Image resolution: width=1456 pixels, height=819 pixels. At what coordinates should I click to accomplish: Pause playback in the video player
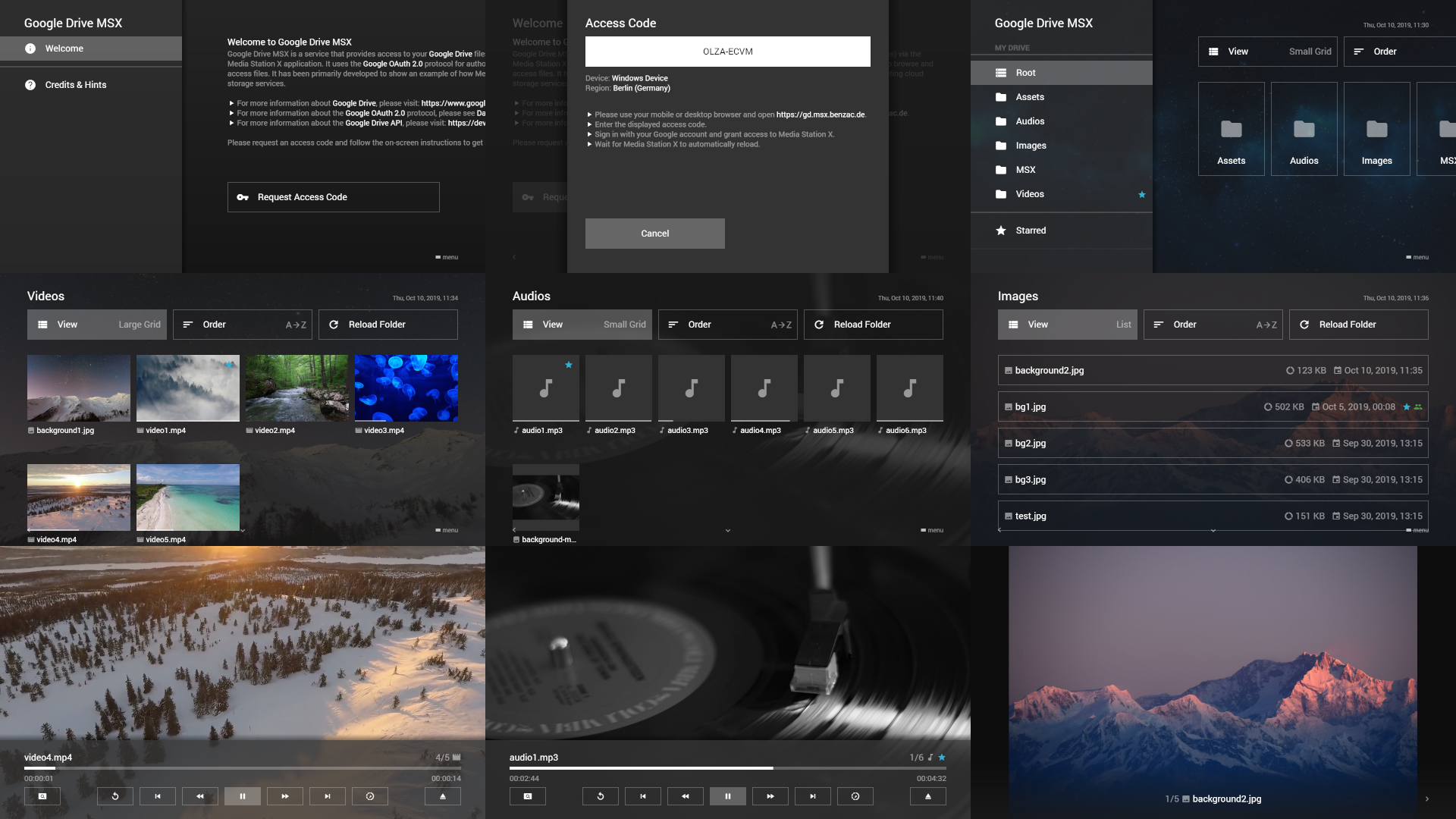pos(243,796)
